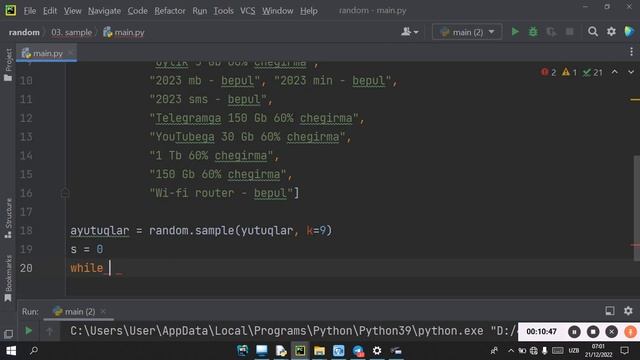Switch to PyCharm in the taskbar
Image resolution: width=640 pixels, height=360 pixels.
300,351
